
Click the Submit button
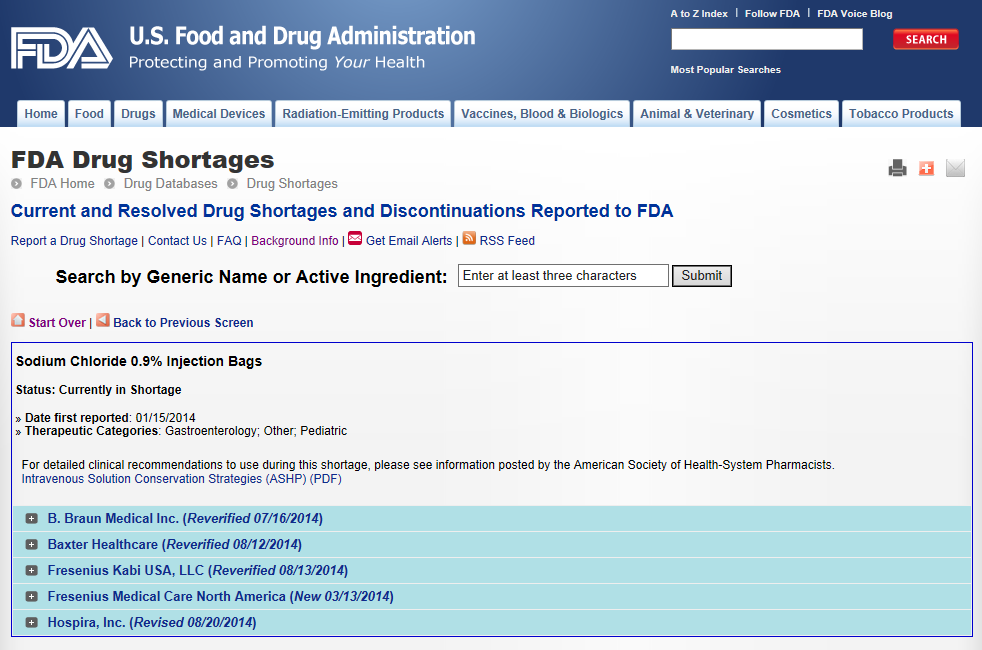click(x=701, y=276)
